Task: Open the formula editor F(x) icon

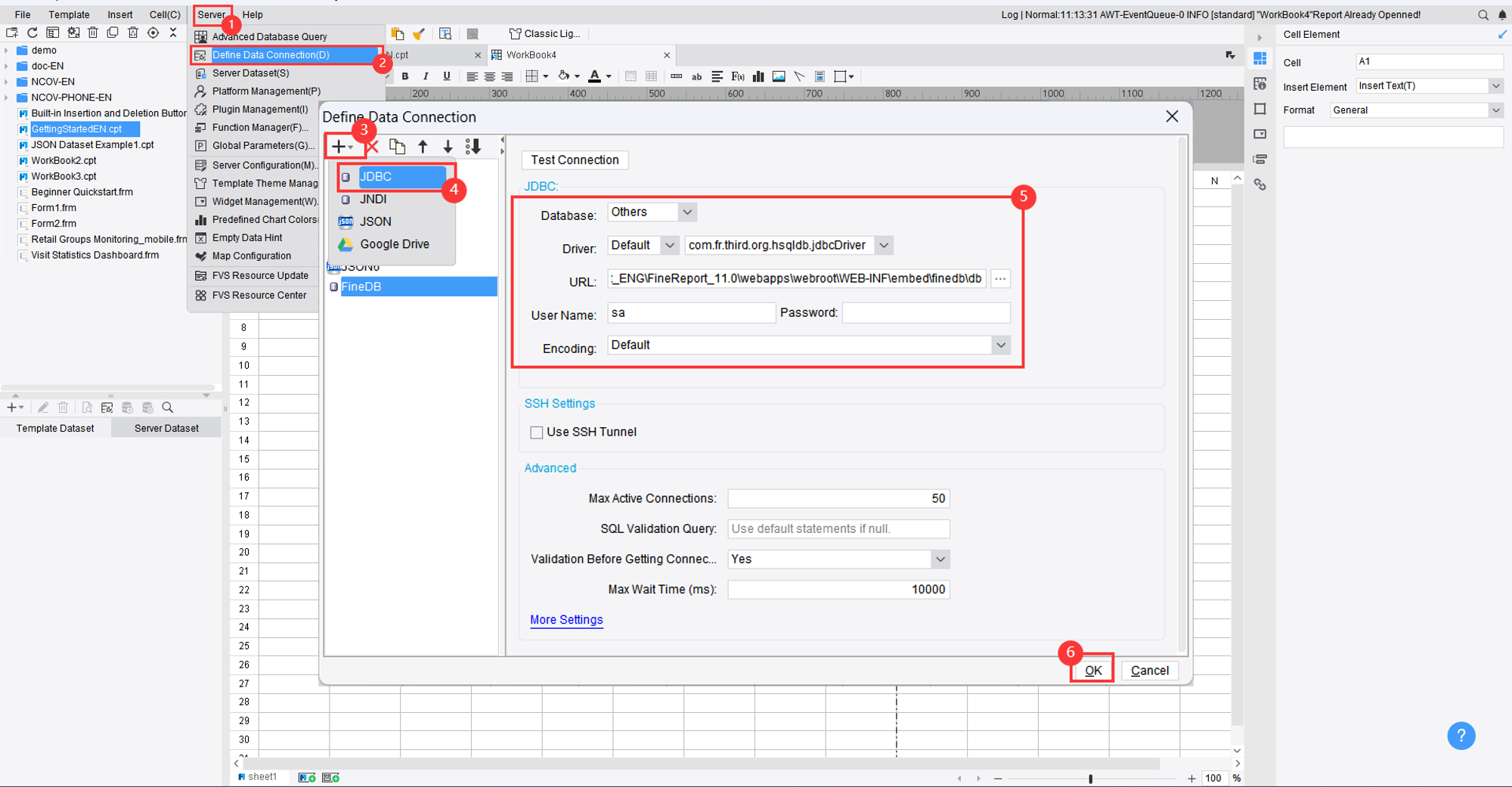Action: click(737, 76)
